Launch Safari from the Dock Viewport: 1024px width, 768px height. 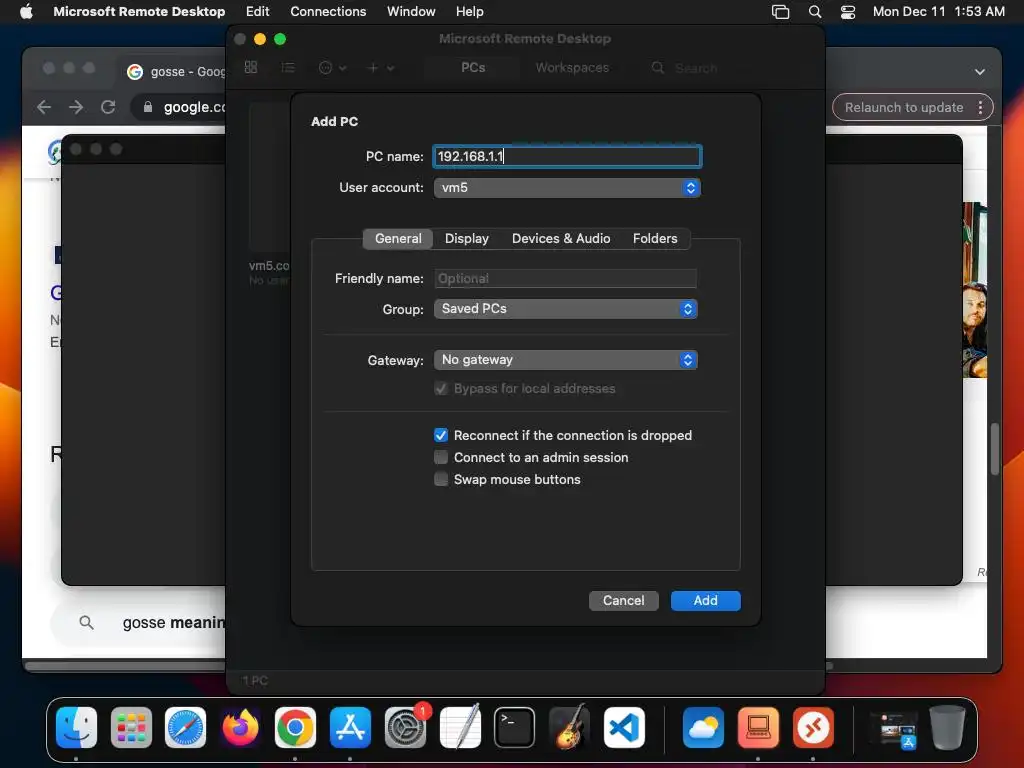[x=185, y=727]
